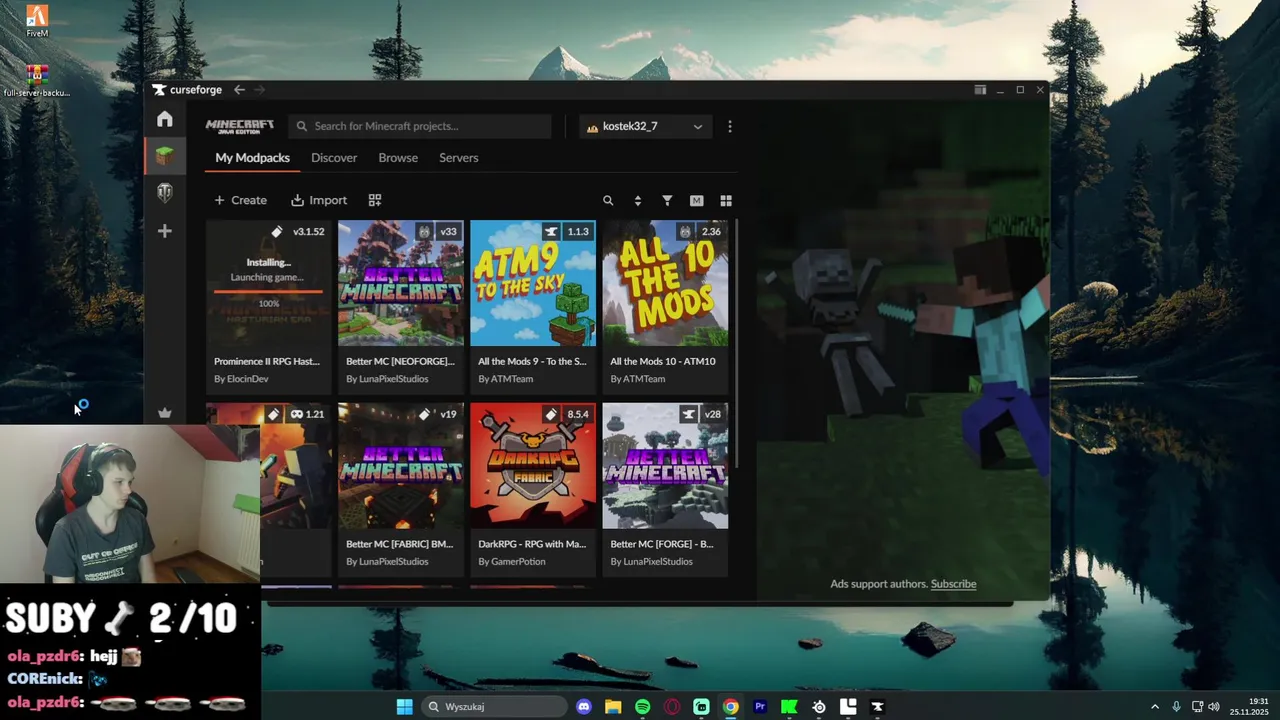The height and width of the screenshot is (720, 1280).
Task: Open the All the Mods 10 thumbnail
Action: (x=665, y=283)
